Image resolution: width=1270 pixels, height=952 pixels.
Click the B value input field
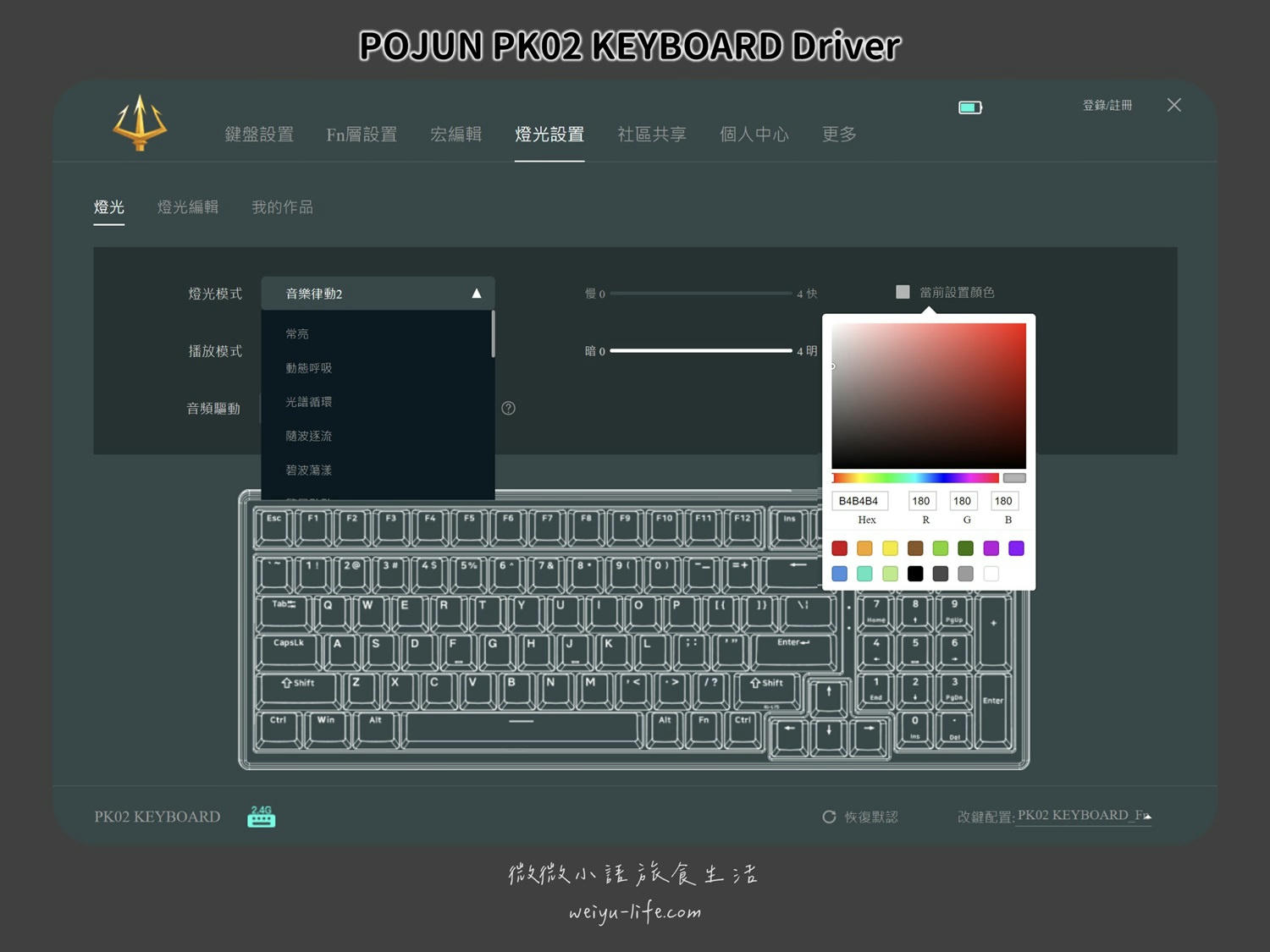click(1004, 501)
